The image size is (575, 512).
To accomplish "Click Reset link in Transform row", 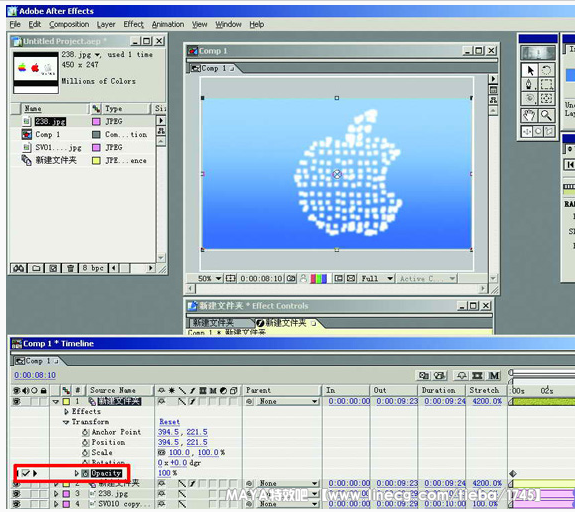I will tap(169, 422).
